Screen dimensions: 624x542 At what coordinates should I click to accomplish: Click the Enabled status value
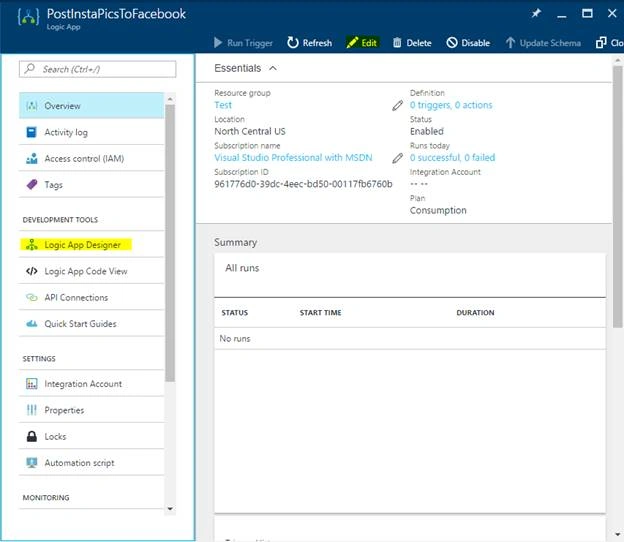(x=427, y=131)
